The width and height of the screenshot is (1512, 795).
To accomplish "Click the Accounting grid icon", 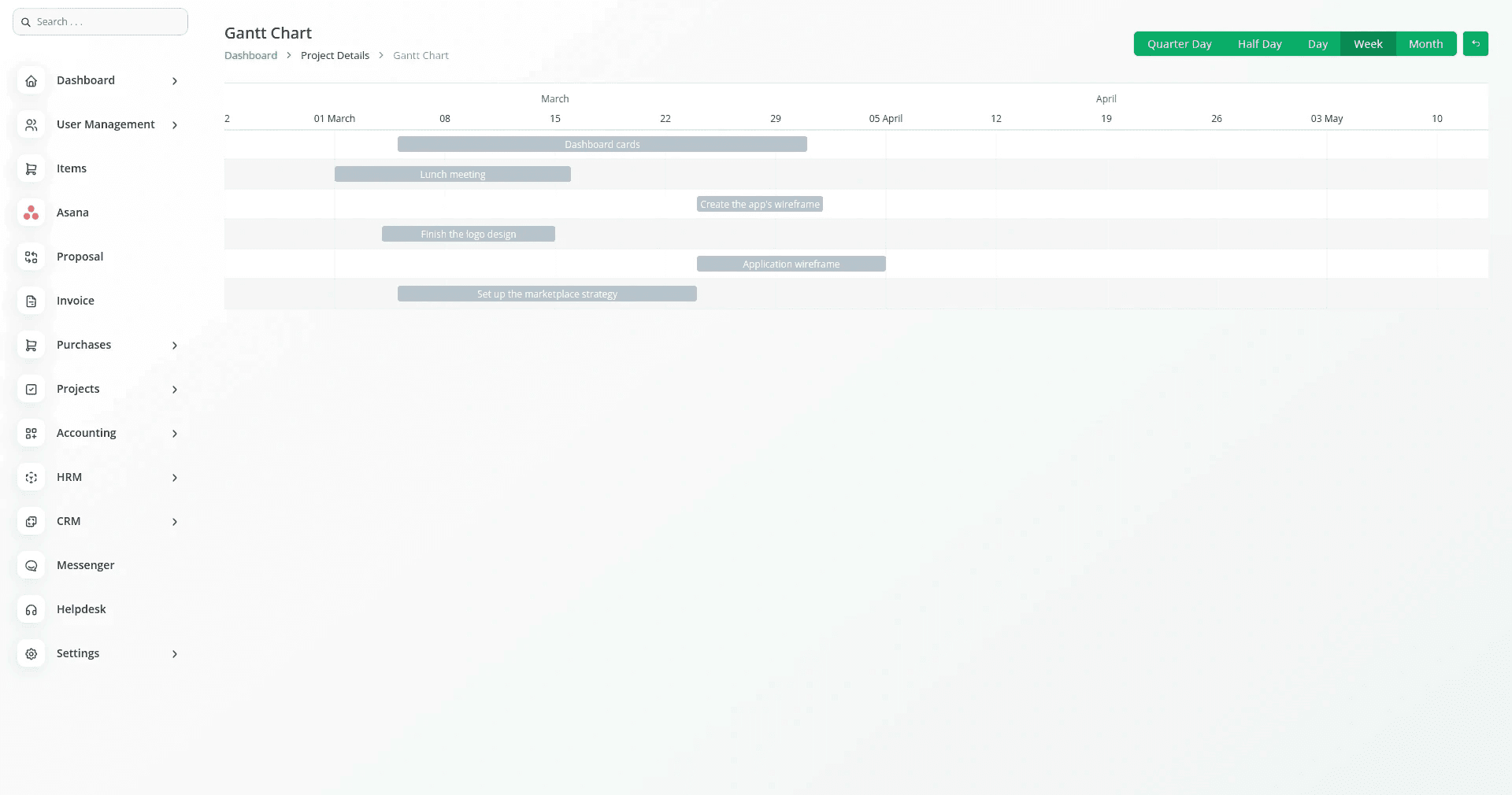I will (x=31, y=434).
